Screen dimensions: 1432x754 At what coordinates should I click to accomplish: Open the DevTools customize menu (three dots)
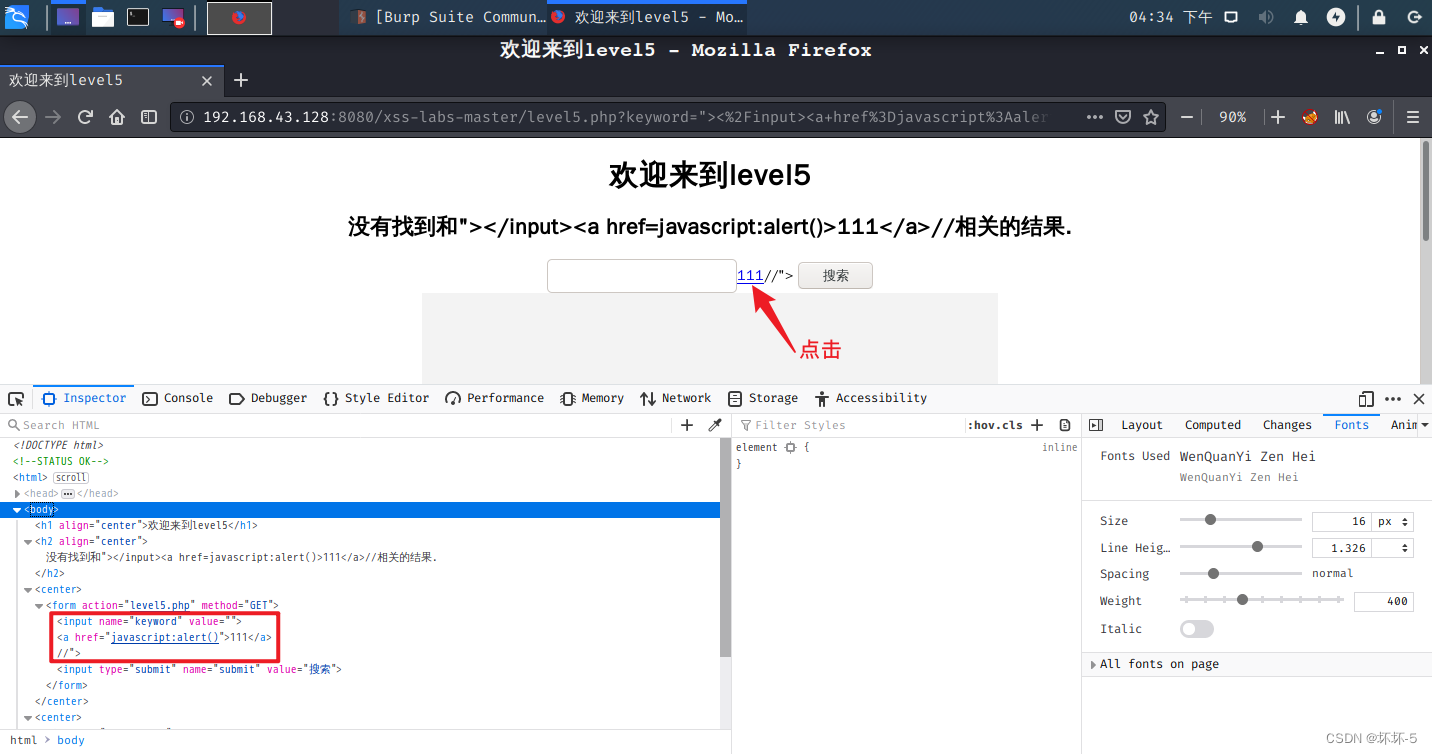tap(1393, 398)
